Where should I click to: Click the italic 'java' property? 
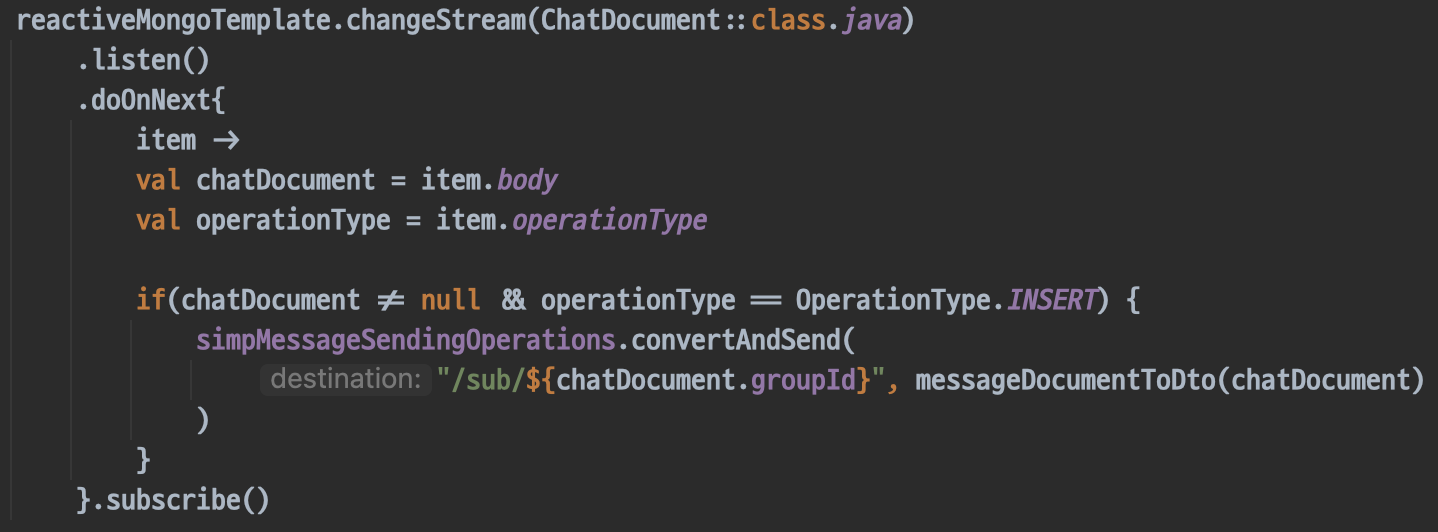click(x=870, y=21)
